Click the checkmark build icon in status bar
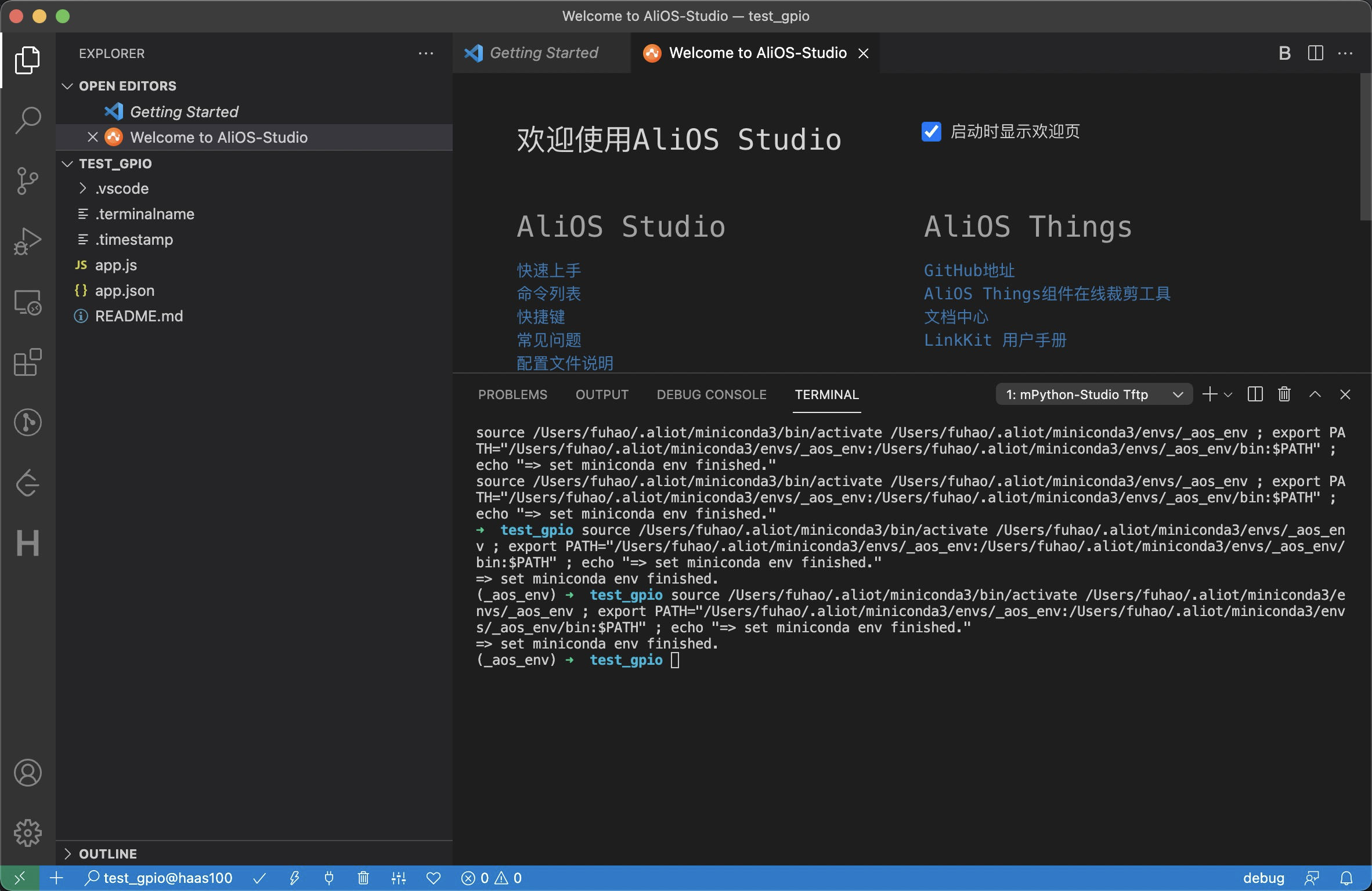The width and height of the screenshot is (1372, 891). coord(259,878)
